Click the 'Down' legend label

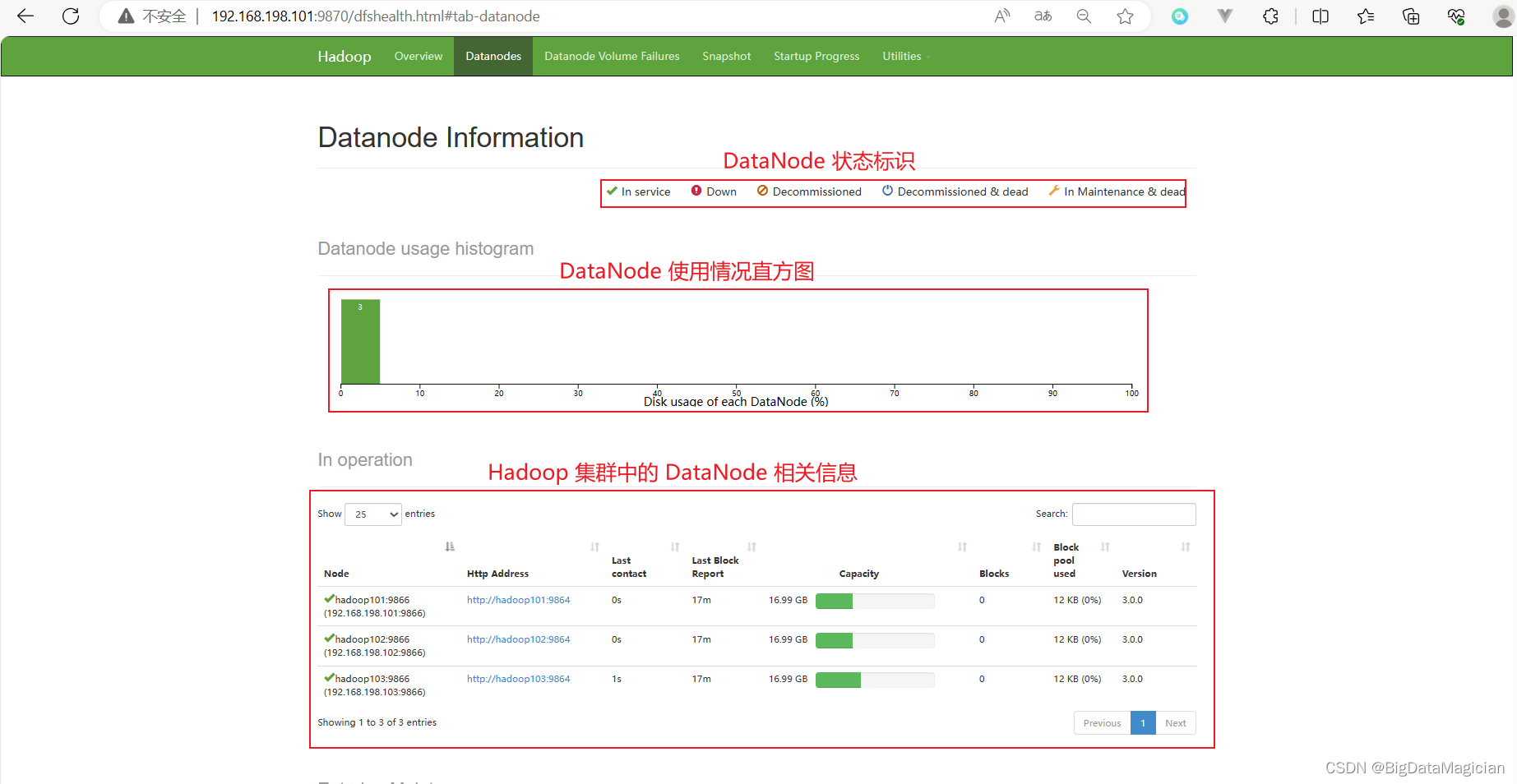click(721, 191)
